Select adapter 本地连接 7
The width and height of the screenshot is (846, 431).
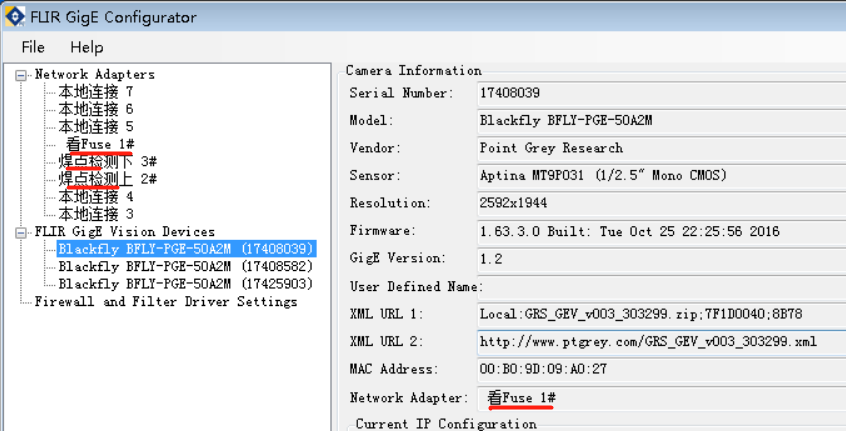(x=95, y=92)
